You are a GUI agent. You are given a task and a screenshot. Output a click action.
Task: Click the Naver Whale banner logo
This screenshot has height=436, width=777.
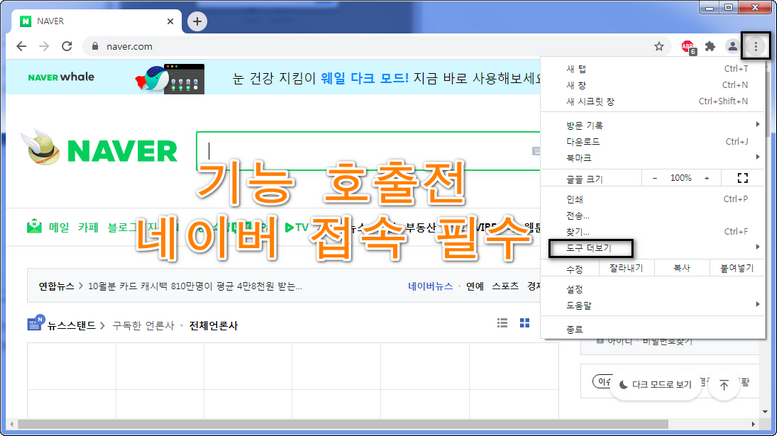(61, 77)
